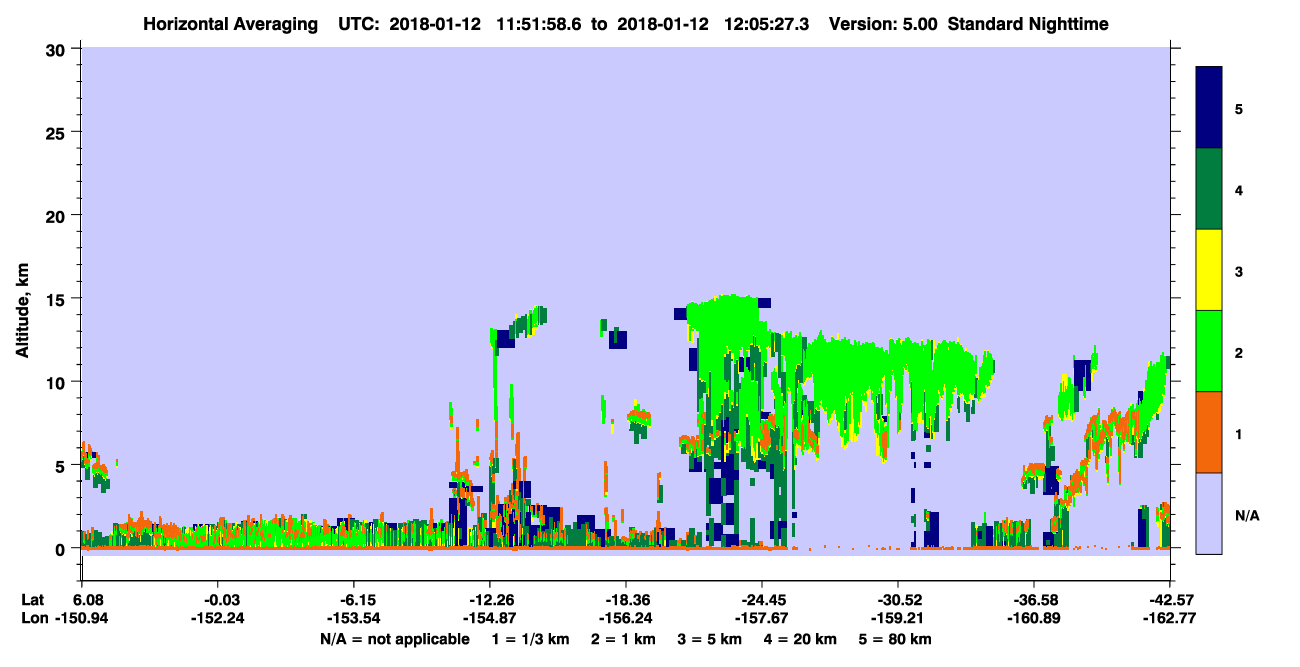Image resolution: width=1300 pixels, height=667 pixels.
Task: Click the colorbar label "4"
Action: coord(1239,189)
